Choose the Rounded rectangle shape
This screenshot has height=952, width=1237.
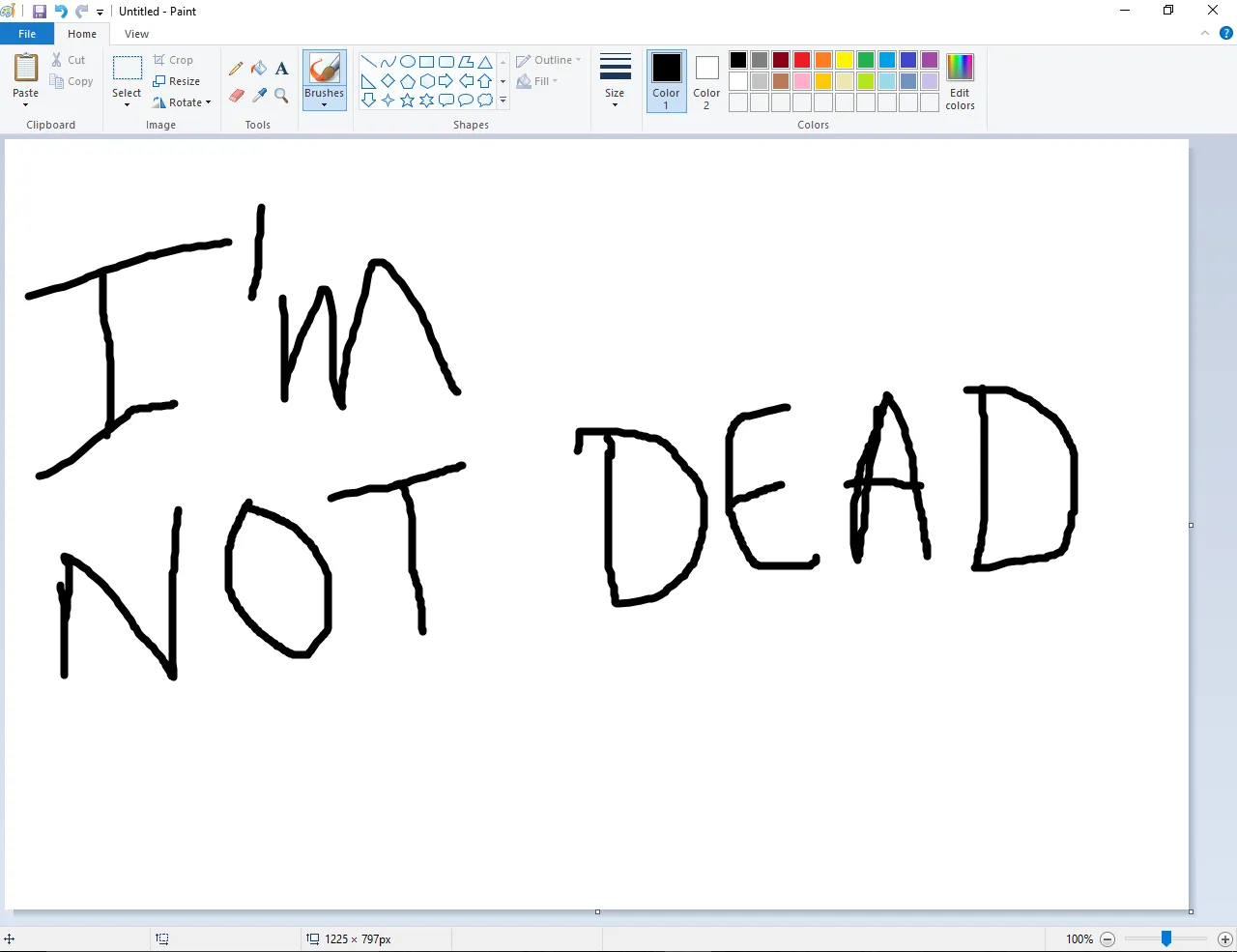point(446,62)
